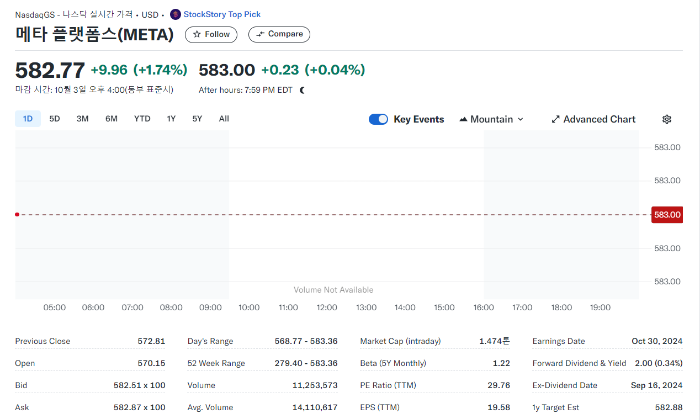Click the Market Cap (intraday) label
700x420 pixels.
point(400,341)
